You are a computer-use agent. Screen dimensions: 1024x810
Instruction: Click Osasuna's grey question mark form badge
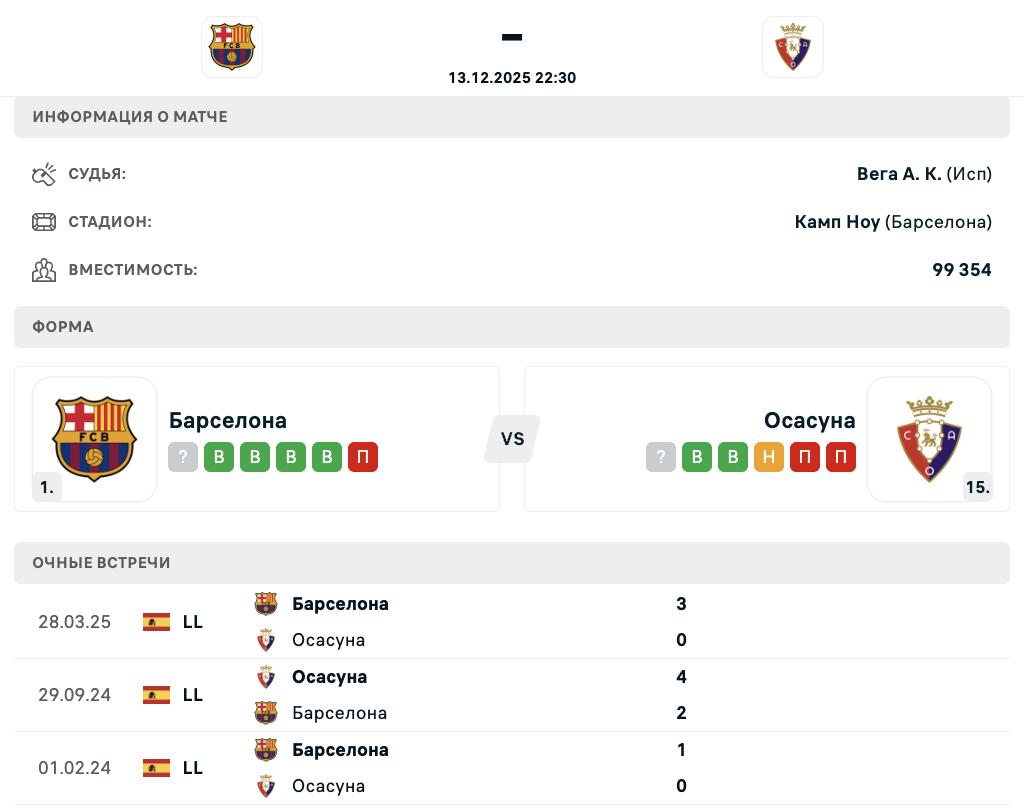[x=661, y=457]
